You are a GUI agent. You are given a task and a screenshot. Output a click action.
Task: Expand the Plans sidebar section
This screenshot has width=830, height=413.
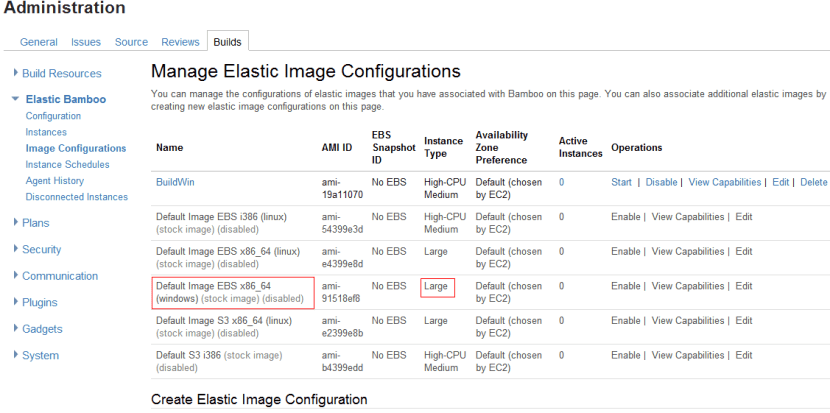[x=35, y=222]
